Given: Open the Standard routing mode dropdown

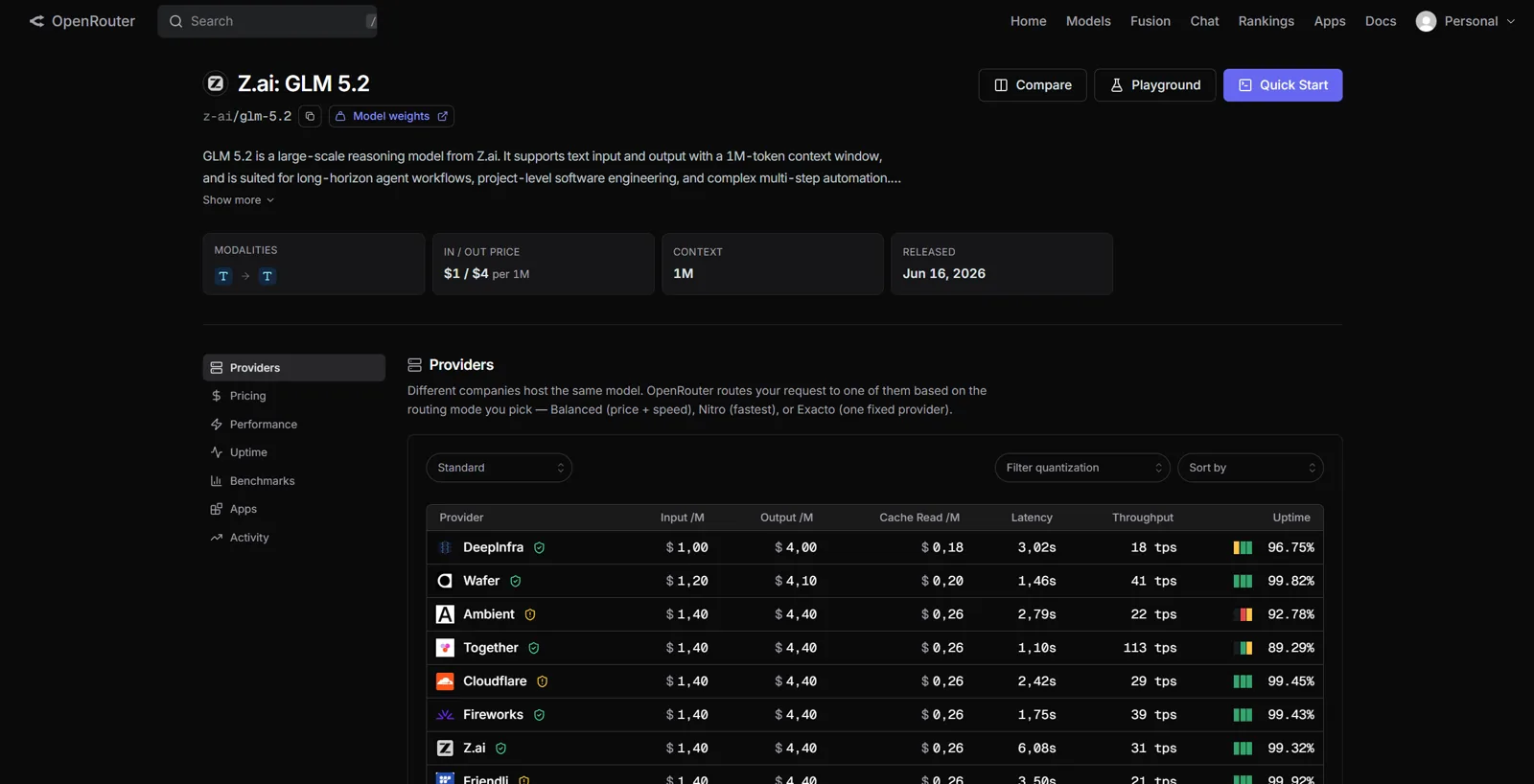Looking at the screenshot, I should 500,468.
